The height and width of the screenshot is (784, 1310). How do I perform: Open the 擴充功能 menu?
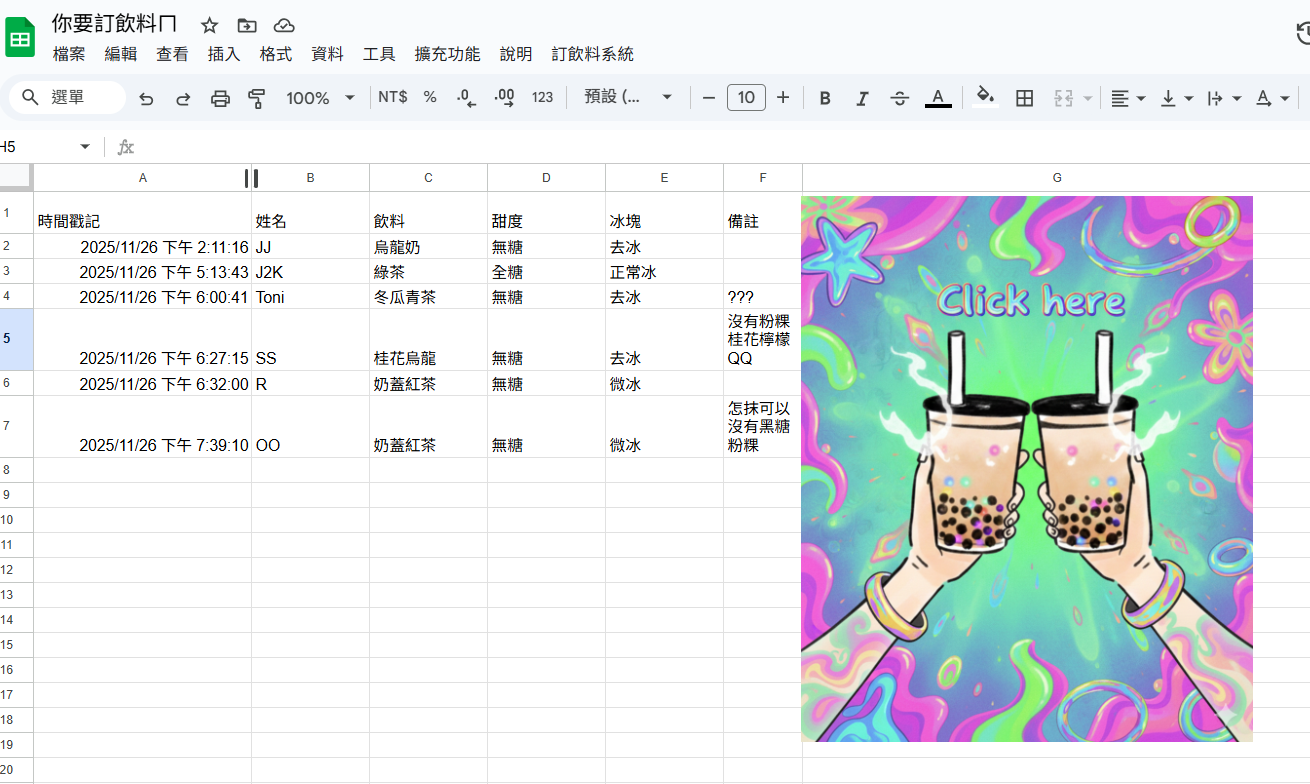point(447,54)
